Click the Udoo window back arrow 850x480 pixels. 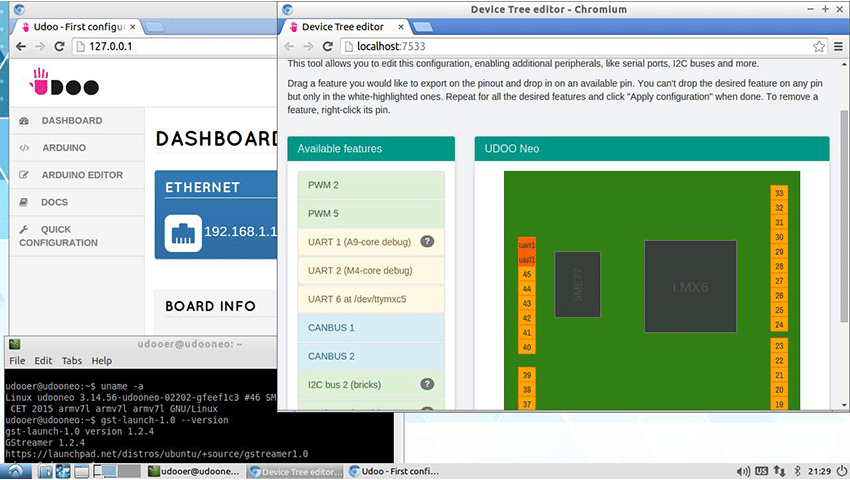[x=21, y=47]
